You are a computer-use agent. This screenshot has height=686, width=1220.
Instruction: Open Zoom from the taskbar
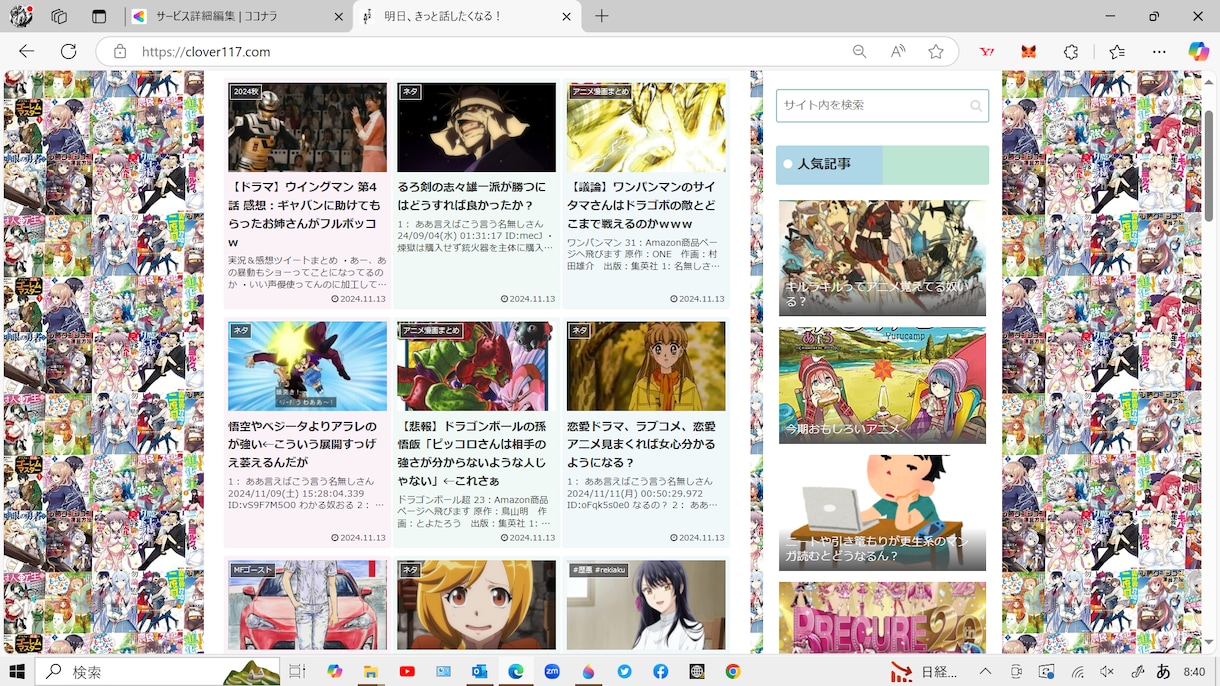(552, 671)
